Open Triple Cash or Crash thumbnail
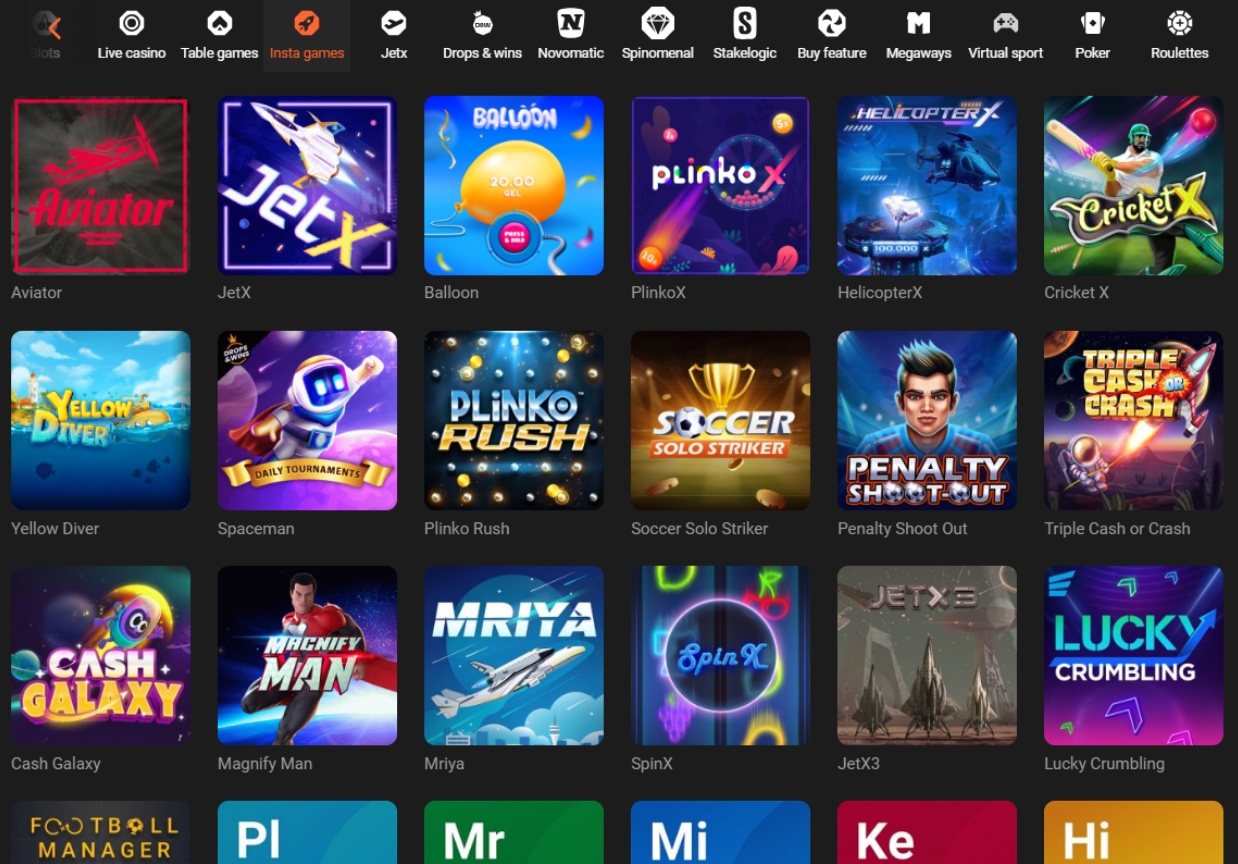 pos(1133,420)
